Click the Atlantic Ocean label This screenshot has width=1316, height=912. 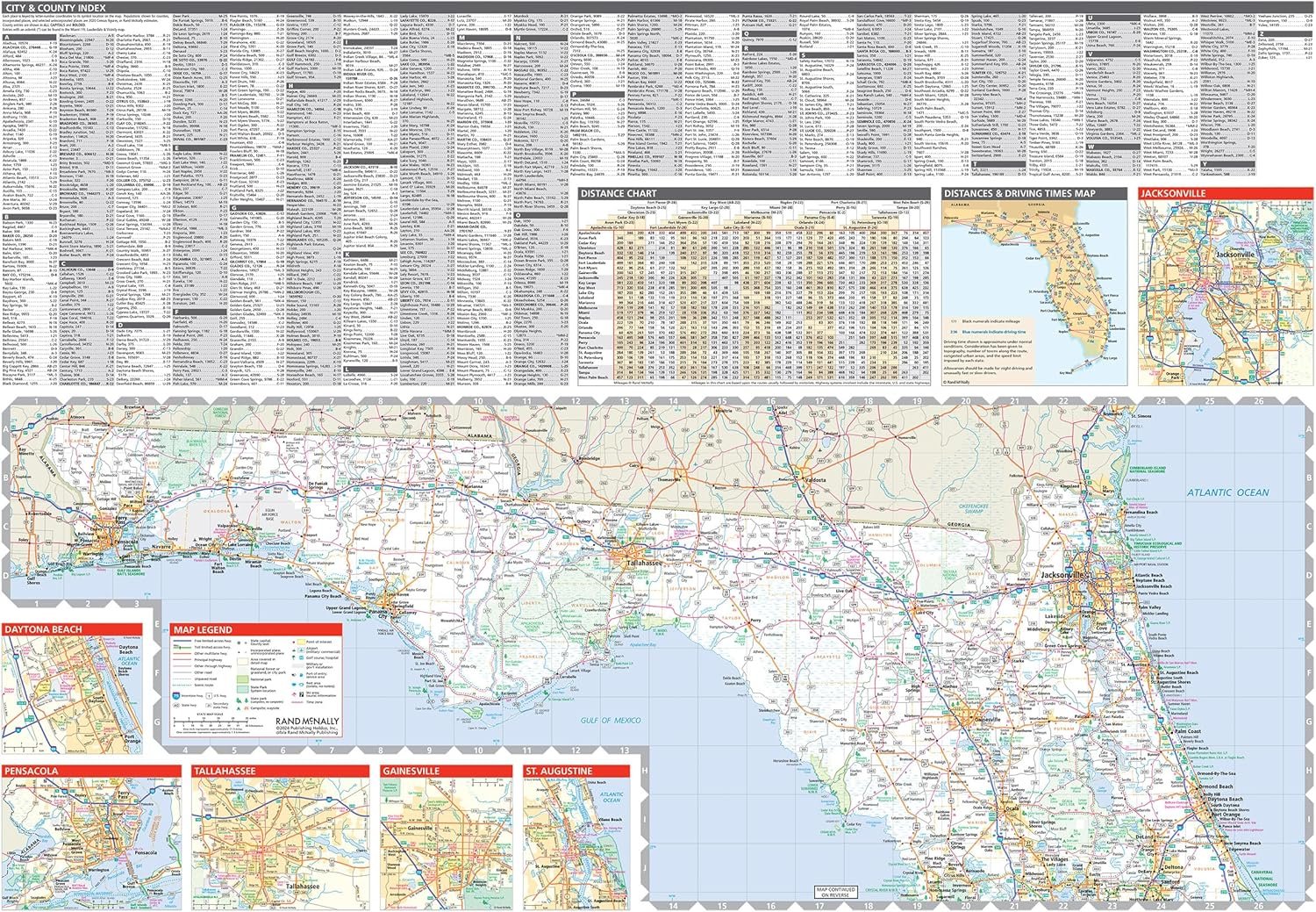click(x=1227, y=492)
